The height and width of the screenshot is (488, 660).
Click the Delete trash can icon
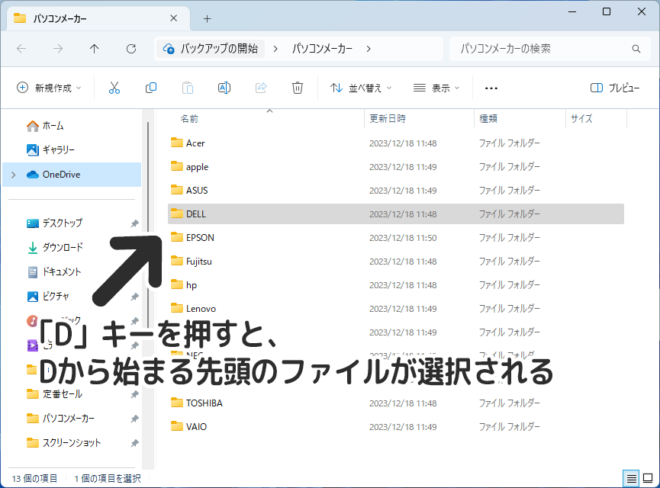click(x=297, y=88)
